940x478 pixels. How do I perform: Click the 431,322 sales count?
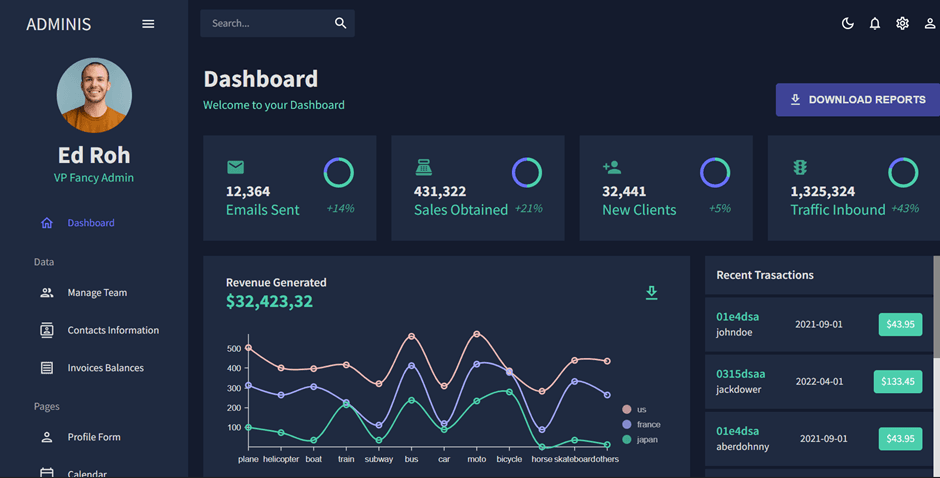point(440,191)
